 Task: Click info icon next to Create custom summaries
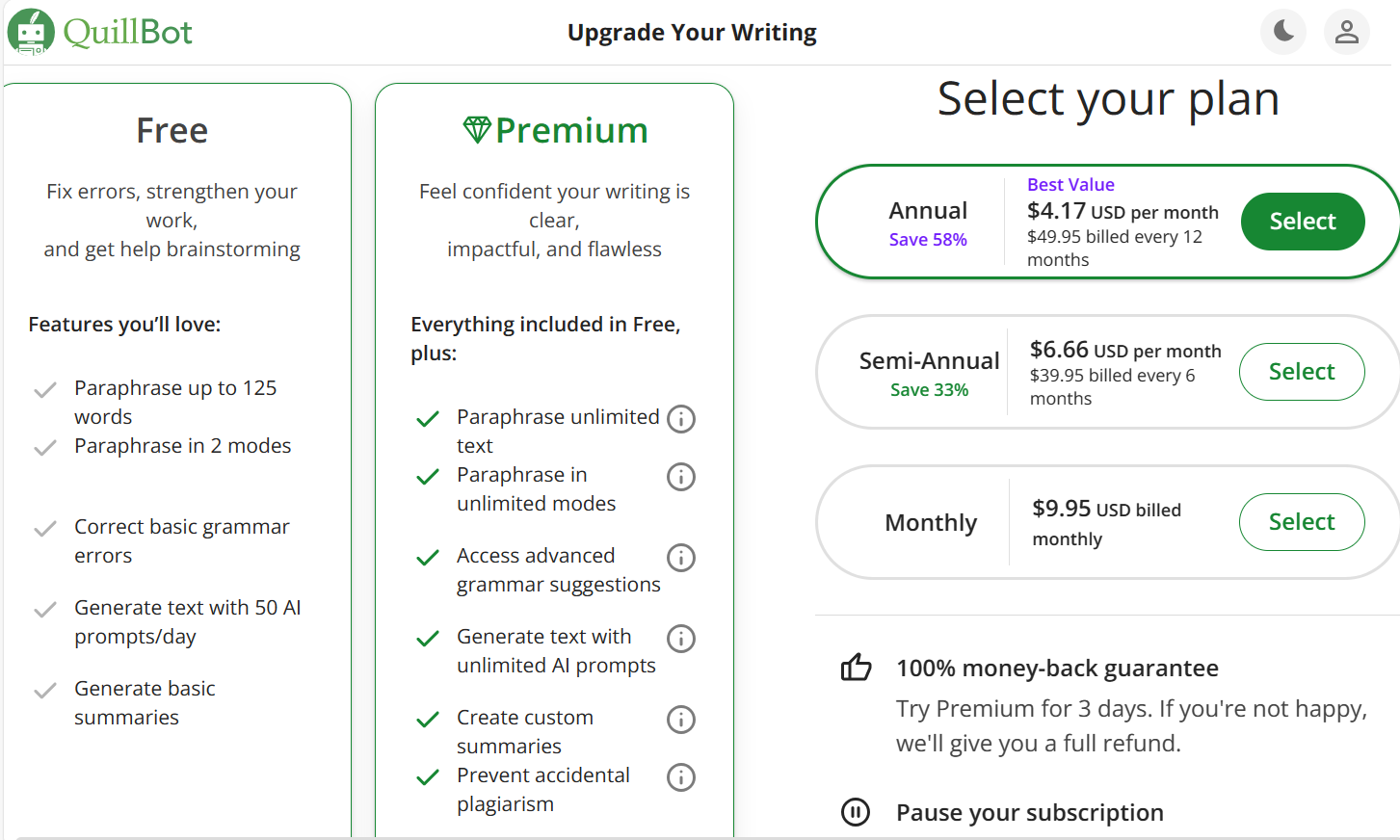click(681, 720)
